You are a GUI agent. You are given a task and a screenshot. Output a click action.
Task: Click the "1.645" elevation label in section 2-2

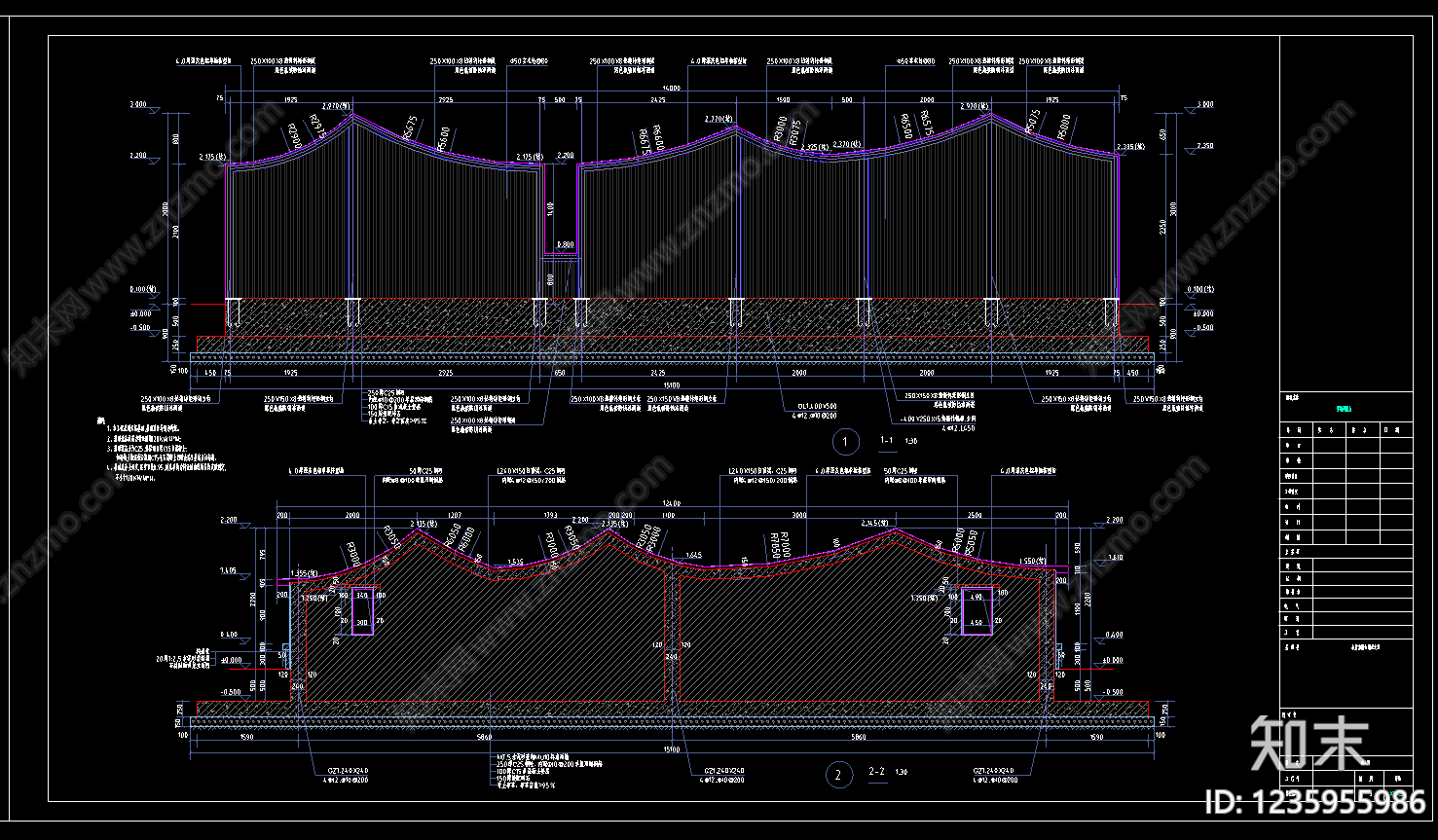coord(693,556)
